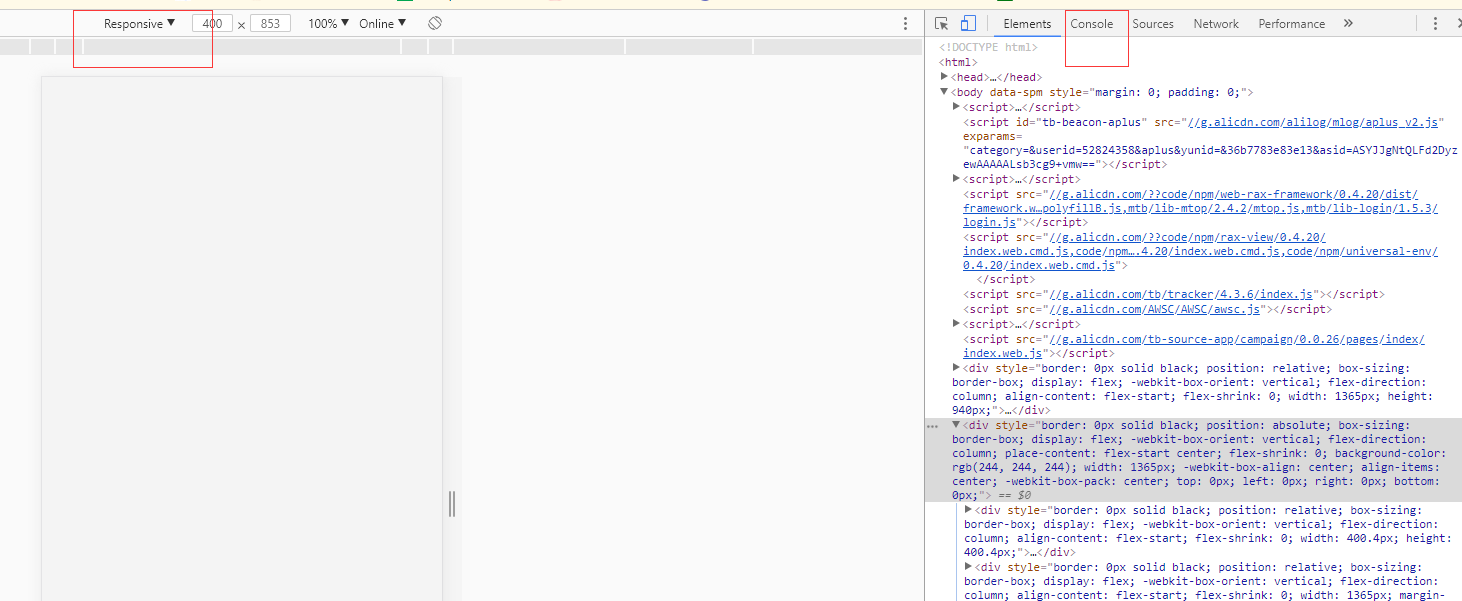Screen dimensions: 1462x601
Task: Expand the first script node under body
Action: tap(956, 106)
